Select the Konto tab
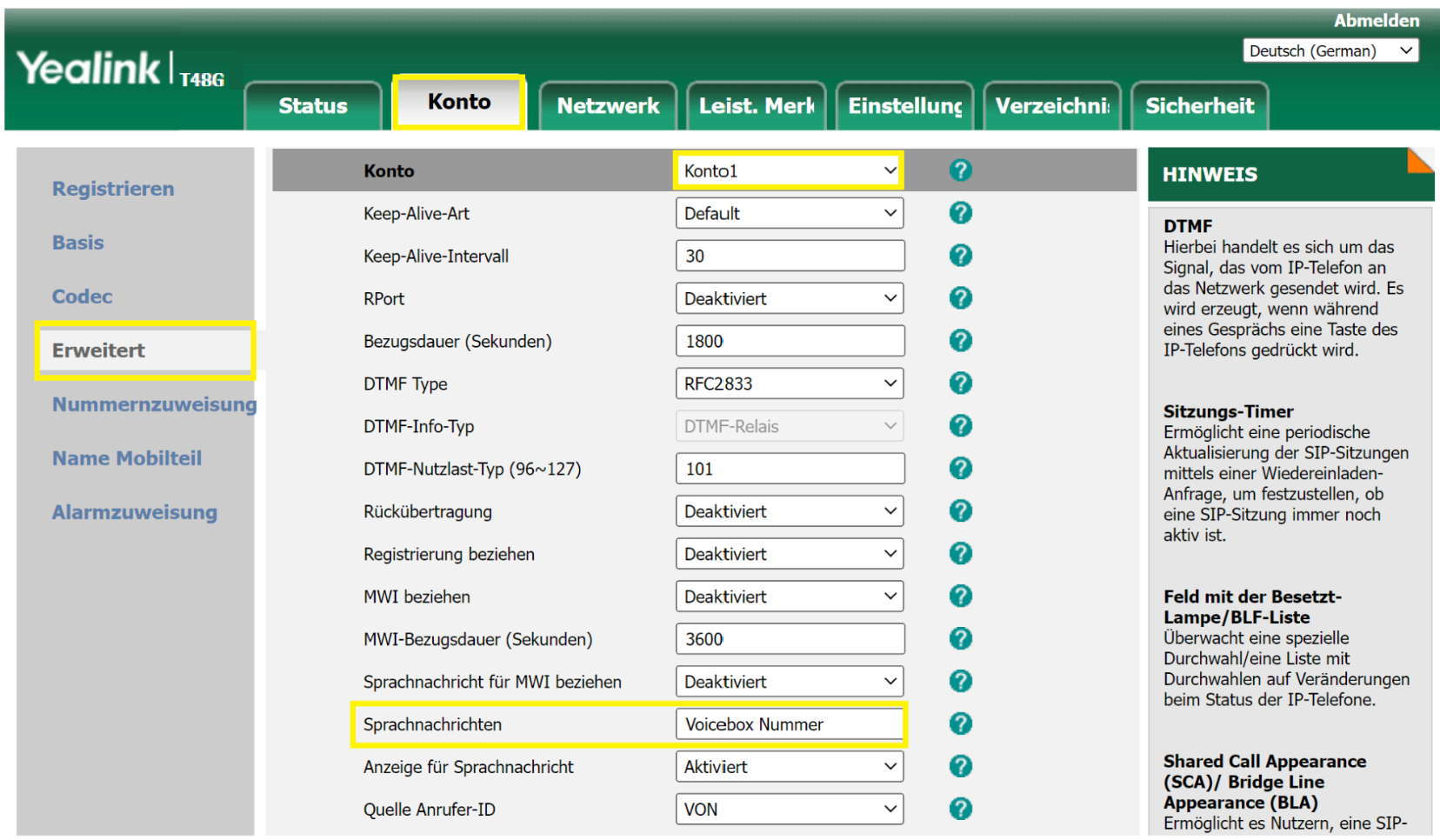 pyautogui.click(x=459, y=102)
